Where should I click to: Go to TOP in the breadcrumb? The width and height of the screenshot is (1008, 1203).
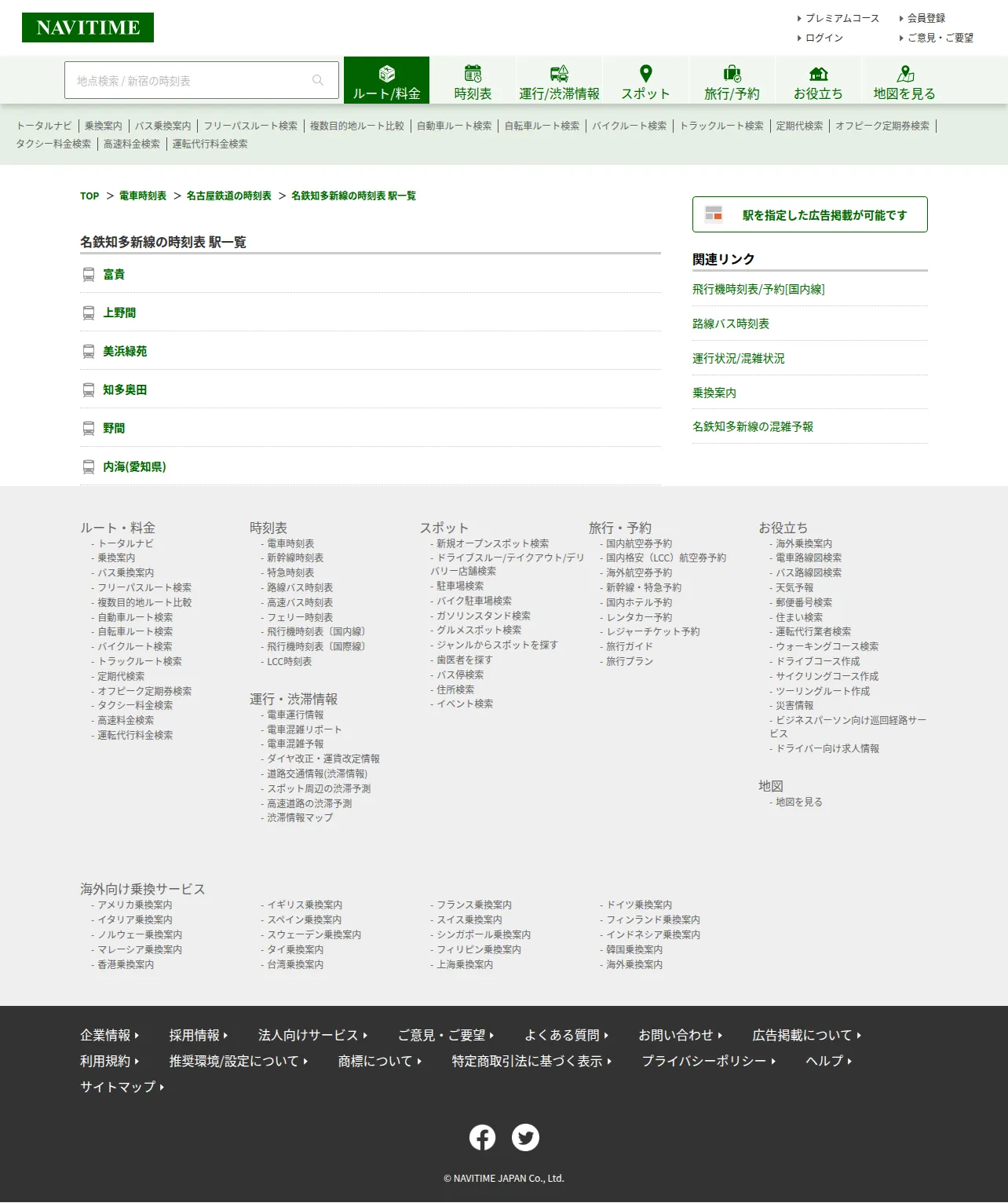[89, 196]
